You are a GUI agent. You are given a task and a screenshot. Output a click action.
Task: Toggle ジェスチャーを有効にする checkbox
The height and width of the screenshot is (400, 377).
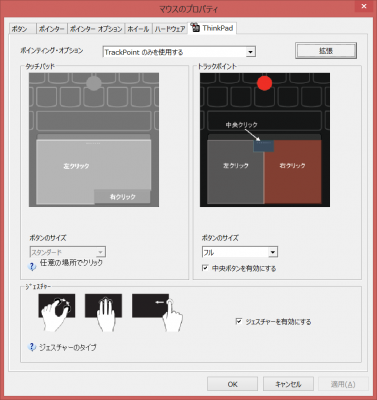(239, 321)
